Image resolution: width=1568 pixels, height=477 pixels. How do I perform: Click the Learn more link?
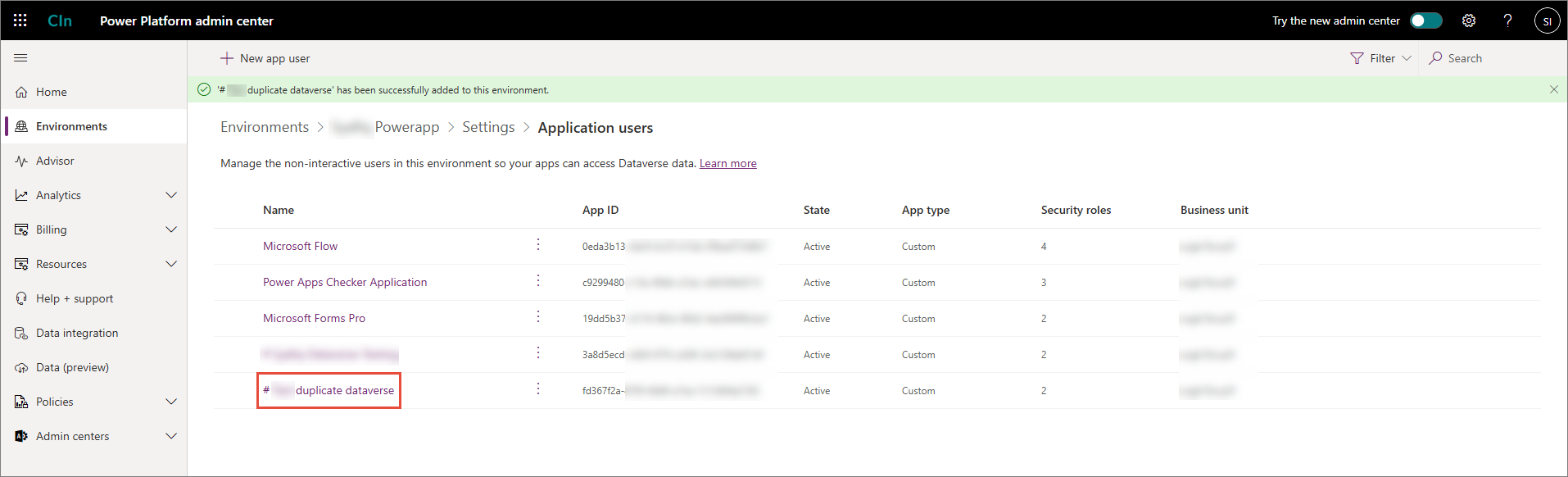[x=727, y=163]
